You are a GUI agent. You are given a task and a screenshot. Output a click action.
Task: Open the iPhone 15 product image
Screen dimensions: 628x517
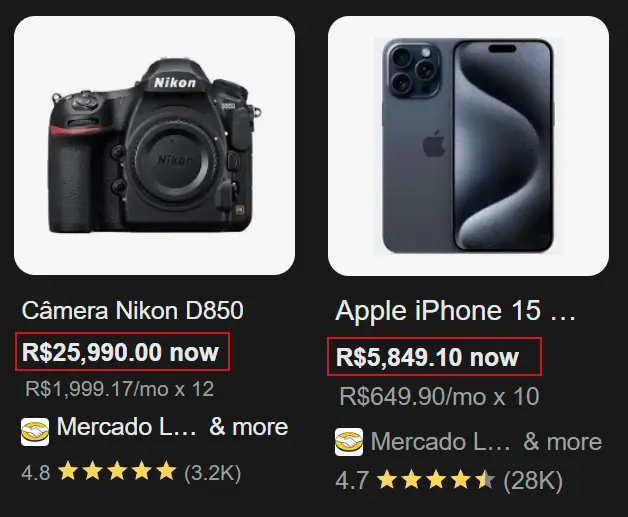468,146
